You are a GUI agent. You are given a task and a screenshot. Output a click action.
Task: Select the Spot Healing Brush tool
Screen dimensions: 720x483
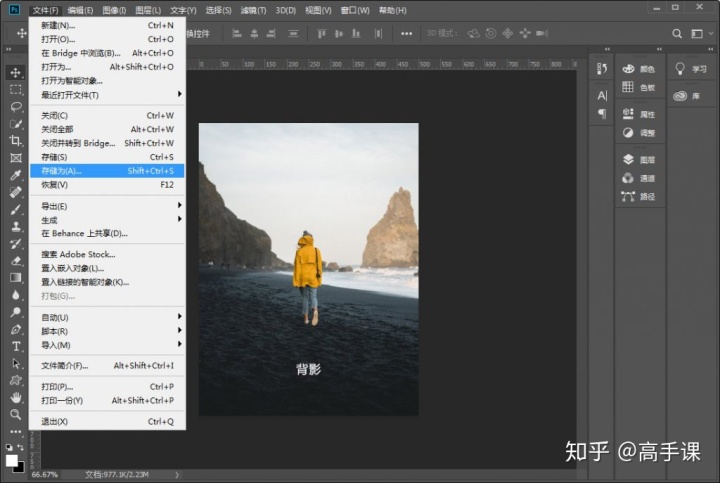(x=16, y=192)
